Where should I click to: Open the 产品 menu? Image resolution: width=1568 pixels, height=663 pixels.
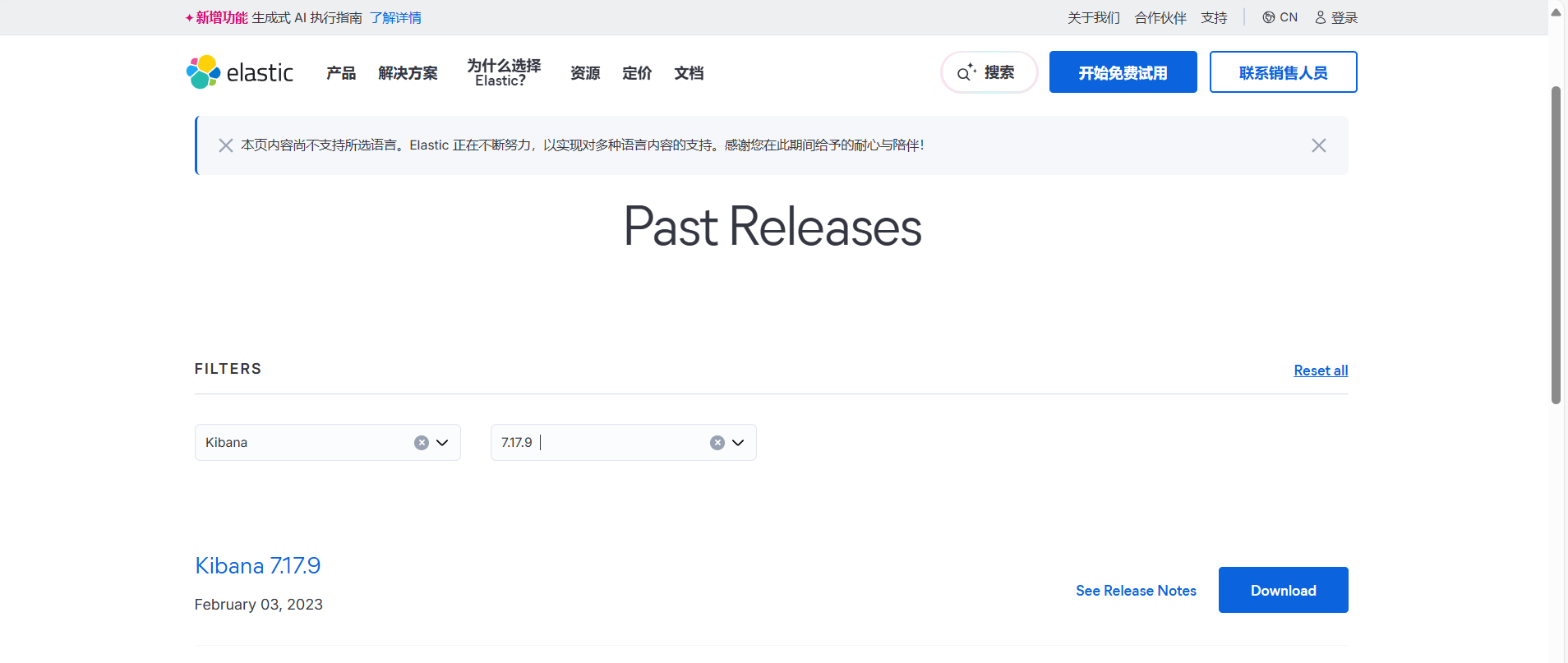pos(341,73)
